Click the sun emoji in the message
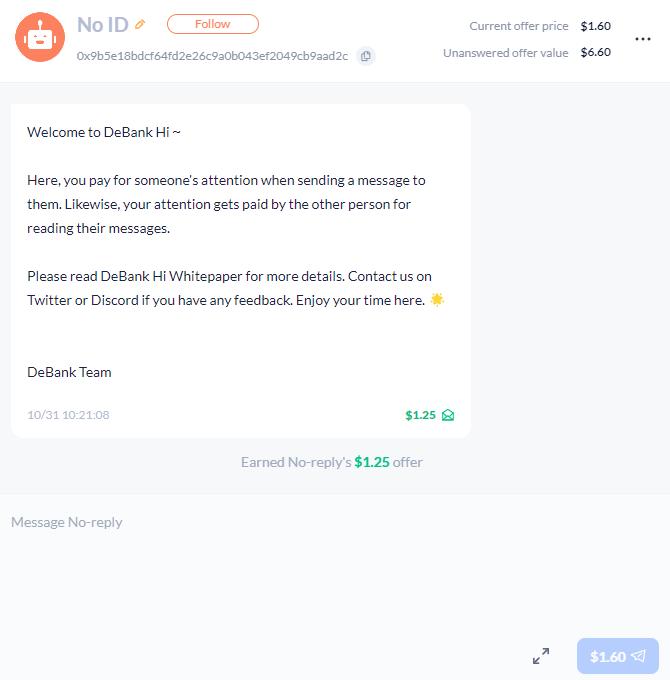 coord(437,300)
